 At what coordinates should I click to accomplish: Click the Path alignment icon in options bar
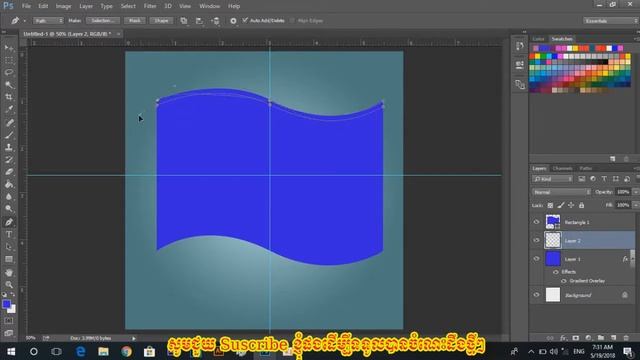(199, 20)
